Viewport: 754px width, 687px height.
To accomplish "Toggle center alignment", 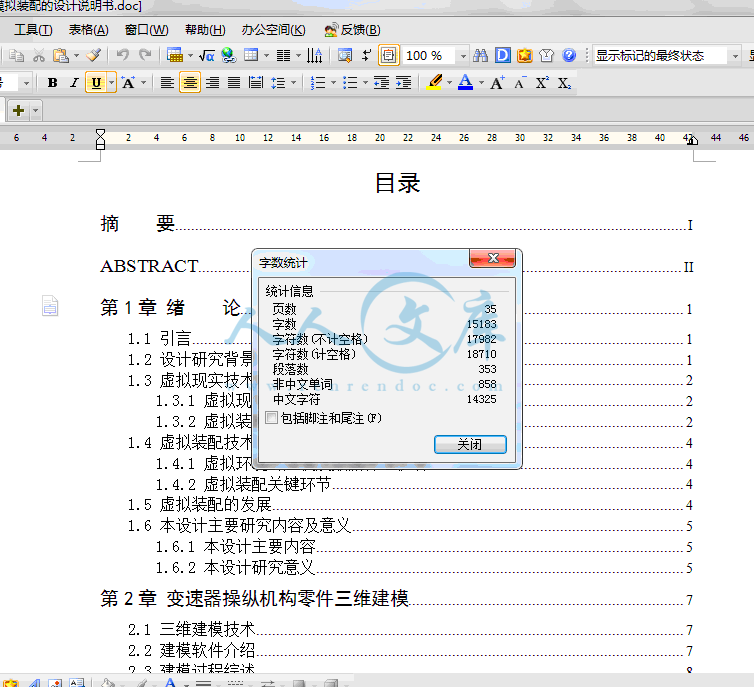I will pos(190,83).
